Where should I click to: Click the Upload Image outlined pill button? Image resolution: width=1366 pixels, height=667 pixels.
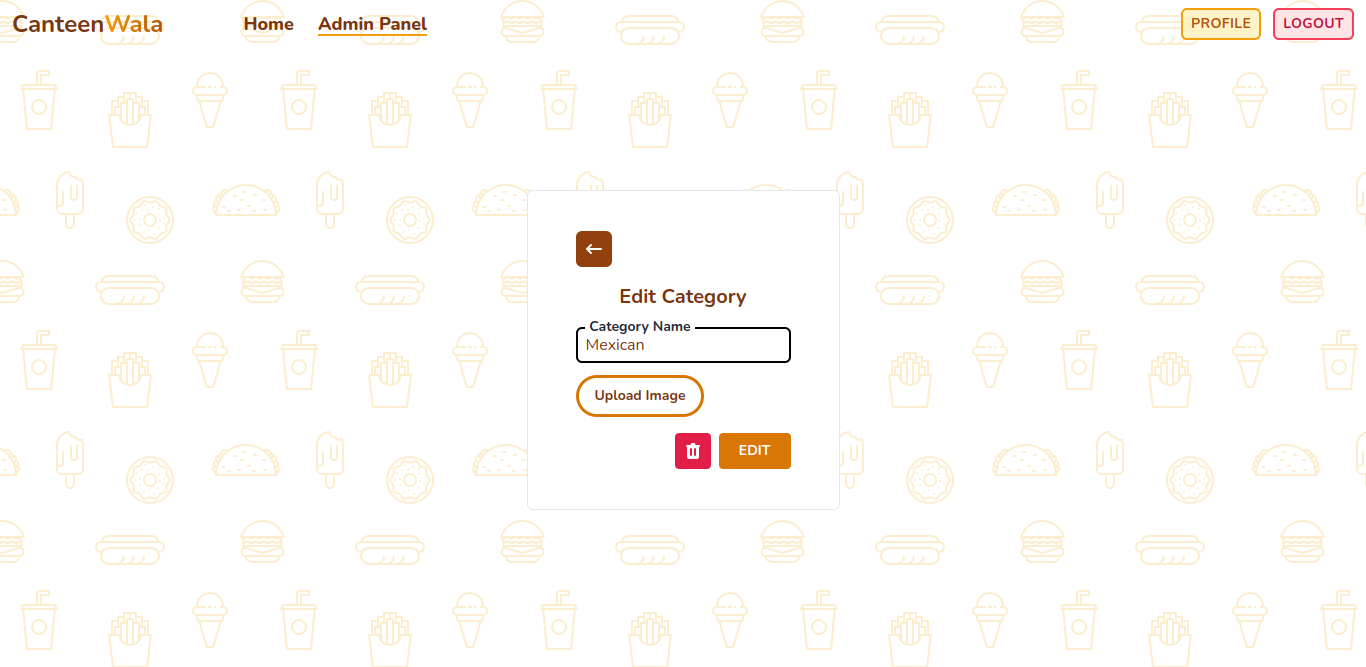pos(639,395)
